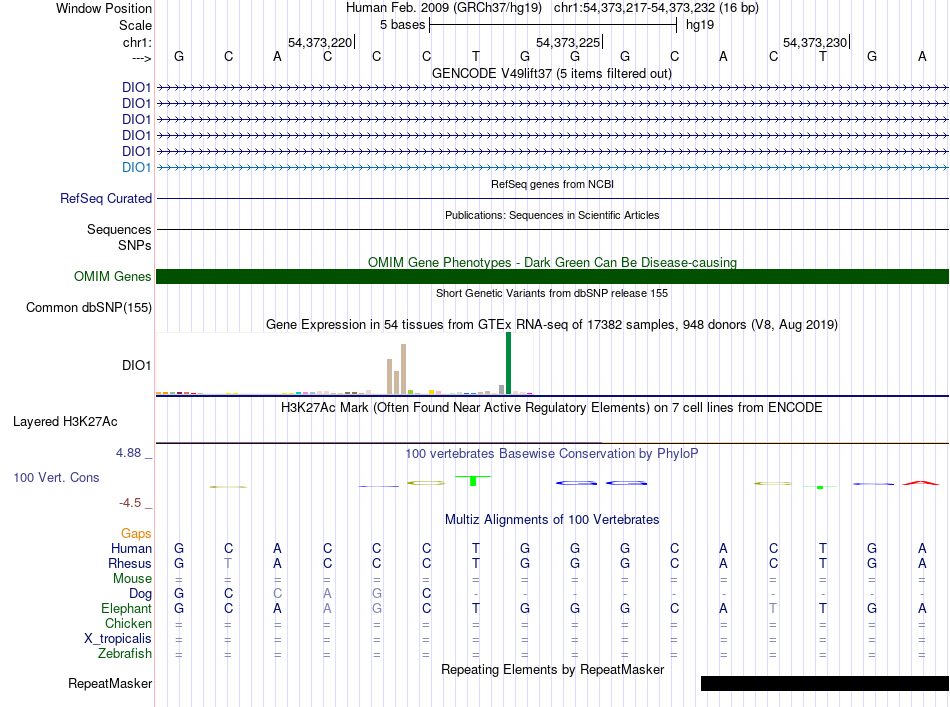Click the Dog species label

coord(140,594)
